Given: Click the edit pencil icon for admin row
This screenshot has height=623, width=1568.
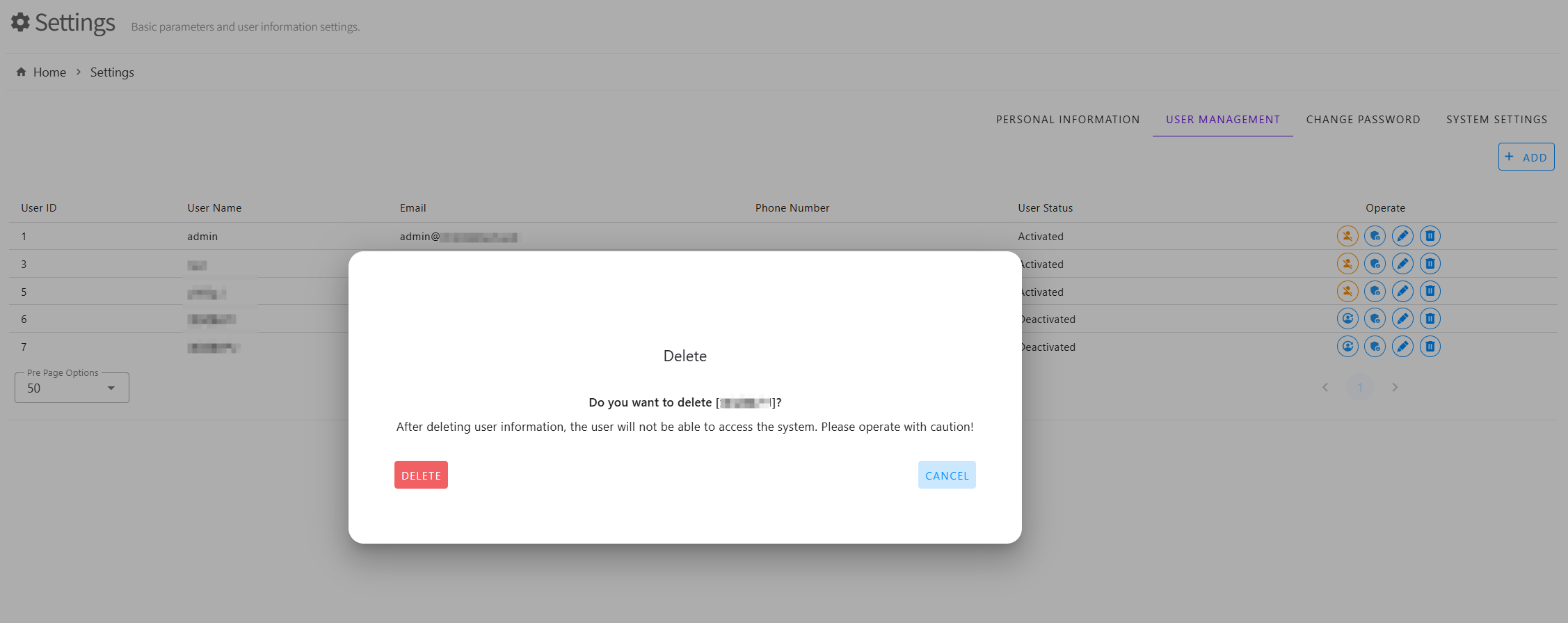Looking at the screenshot, I should (x=1402, y=236).
